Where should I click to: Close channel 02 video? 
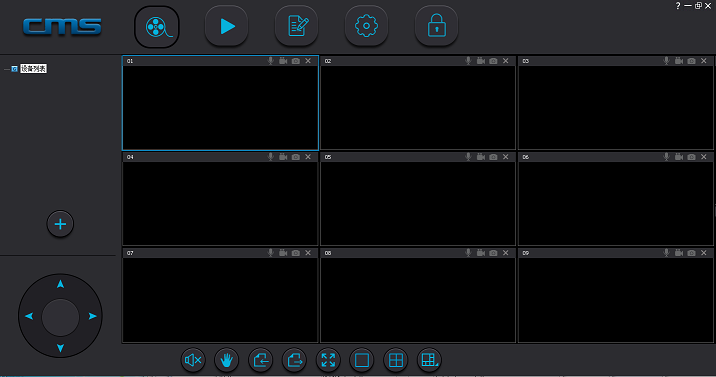[505, 61]
